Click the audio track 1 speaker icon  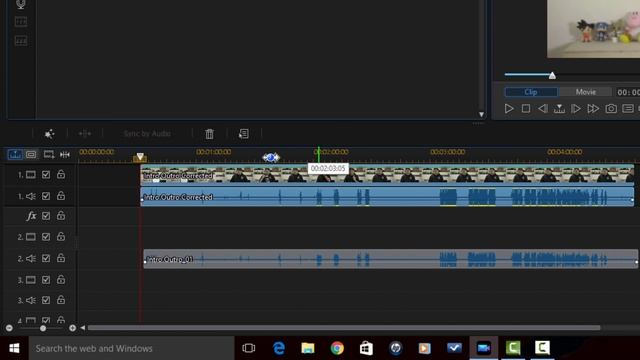31,196
